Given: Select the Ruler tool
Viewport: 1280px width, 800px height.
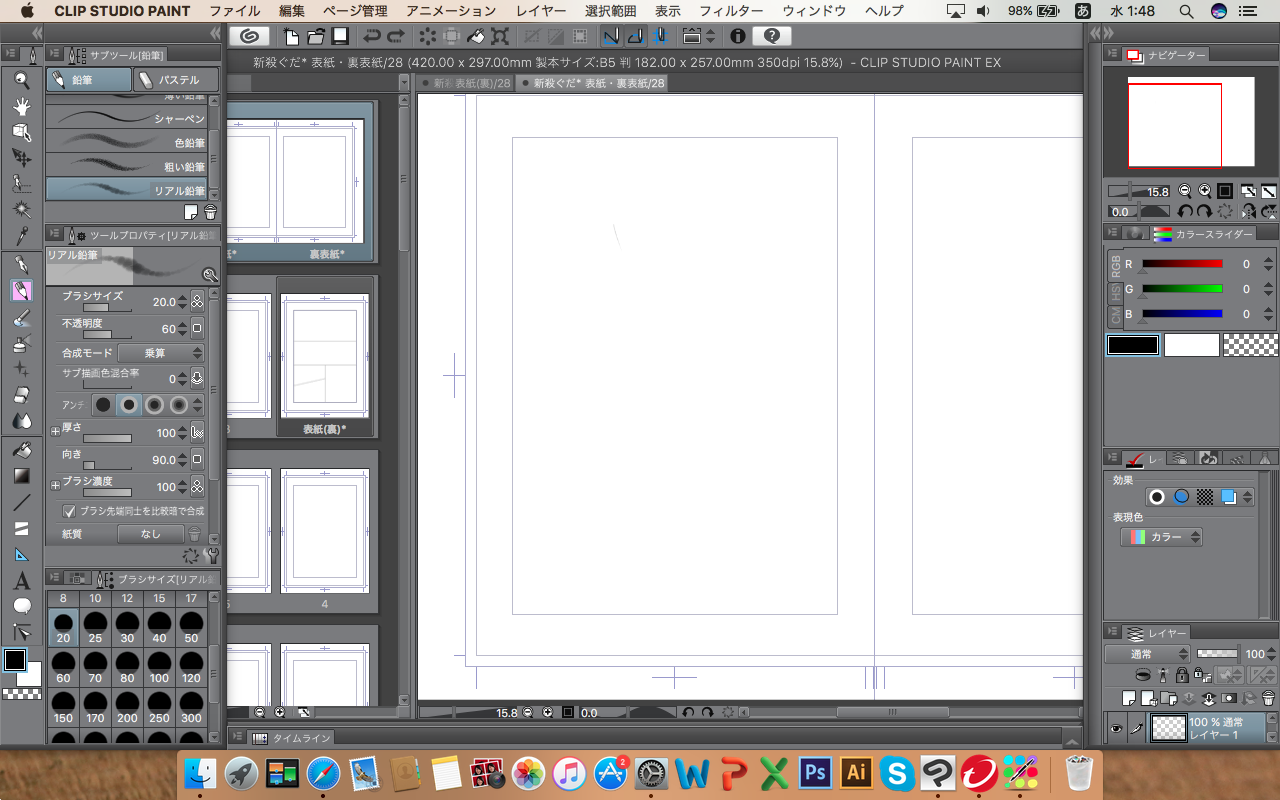Looking at the screenshot, I should [x=21, y=554].
